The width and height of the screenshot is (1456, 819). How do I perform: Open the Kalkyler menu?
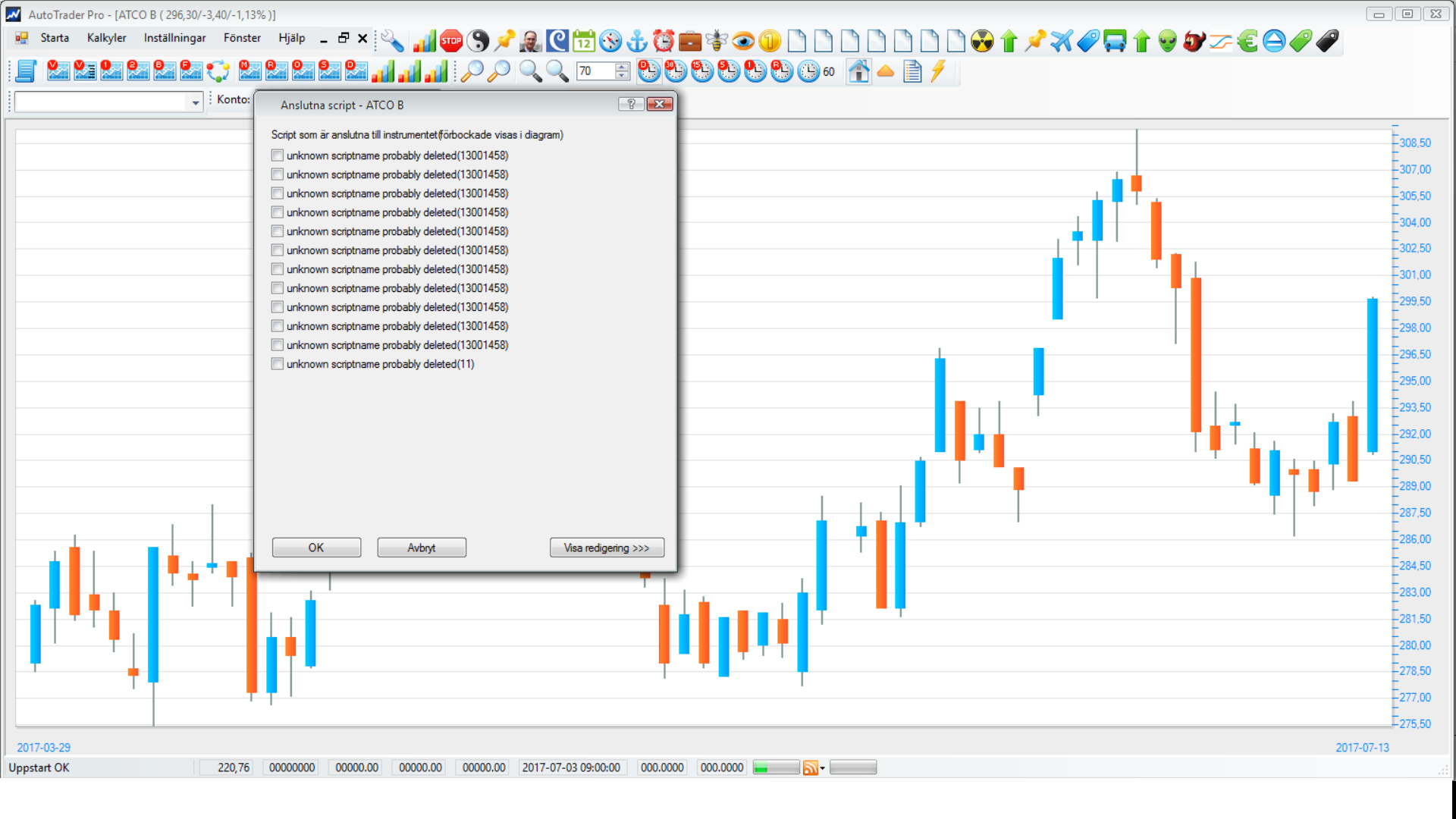(x=106, y=38)
